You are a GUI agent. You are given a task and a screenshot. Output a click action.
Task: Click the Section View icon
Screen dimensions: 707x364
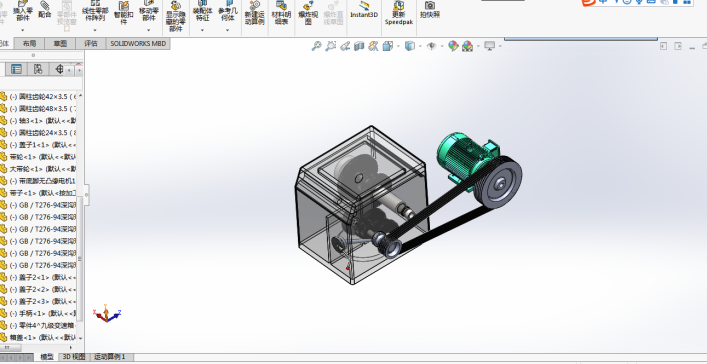[x=359, y=46]
